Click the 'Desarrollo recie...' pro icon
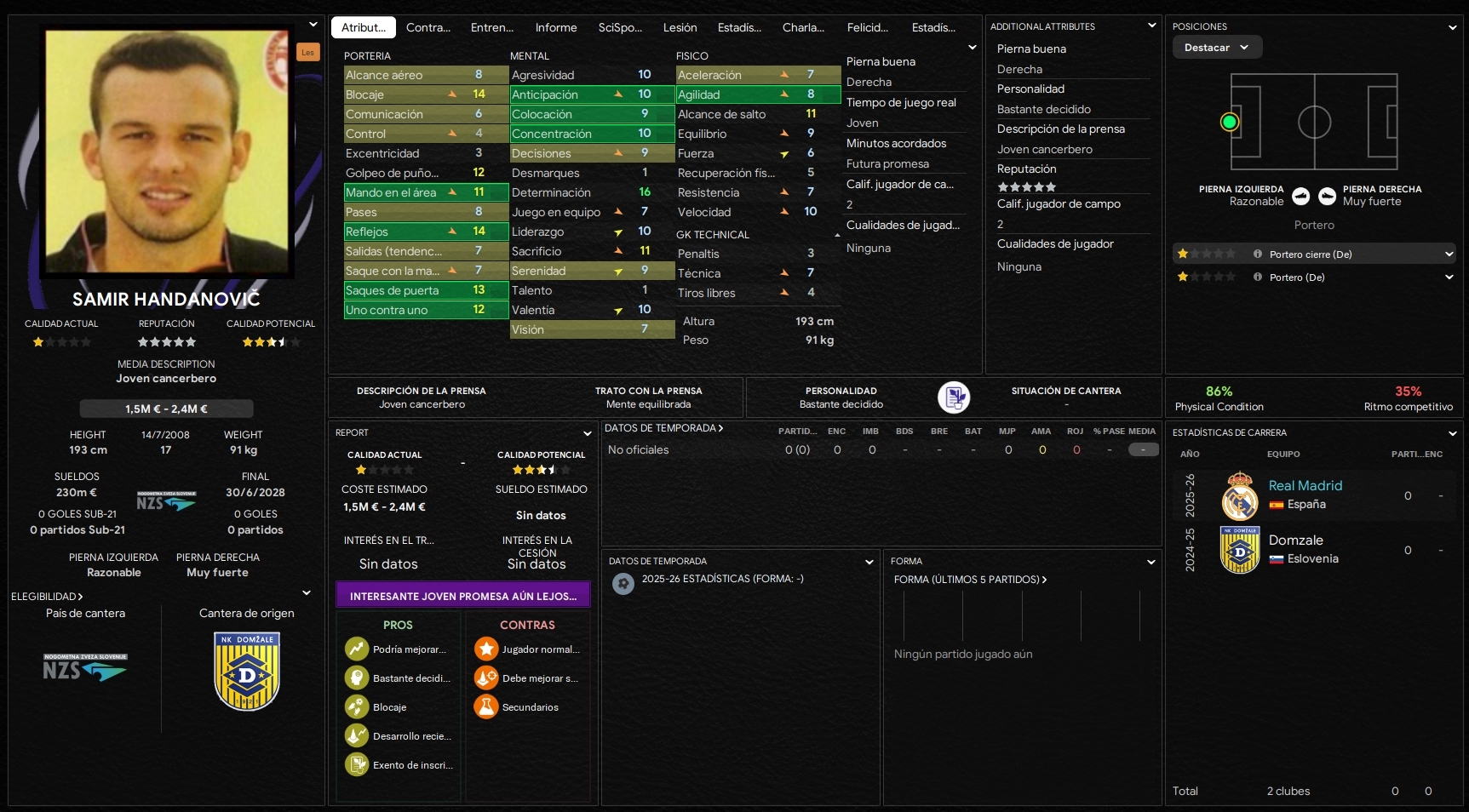This screenshot has width=1469, height=812. pos(356,736)
